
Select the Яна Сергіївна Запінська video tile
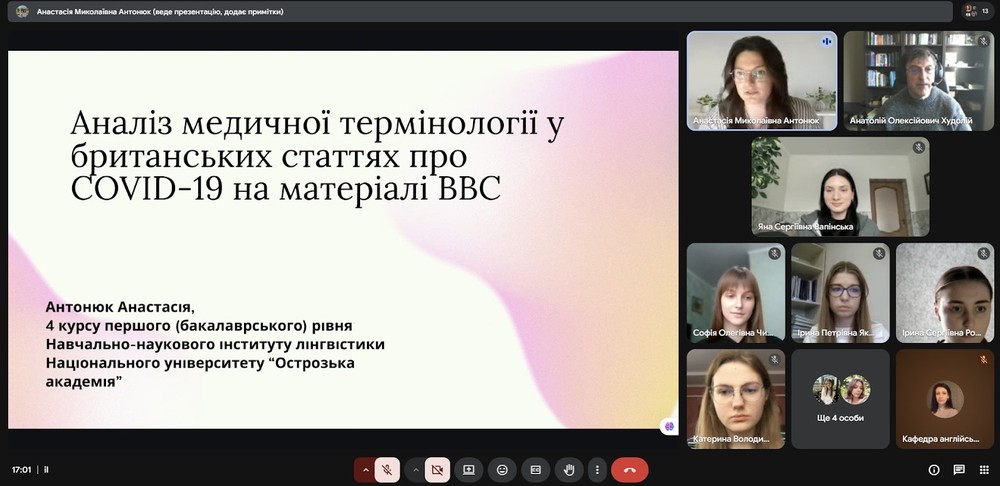[840, 186]
